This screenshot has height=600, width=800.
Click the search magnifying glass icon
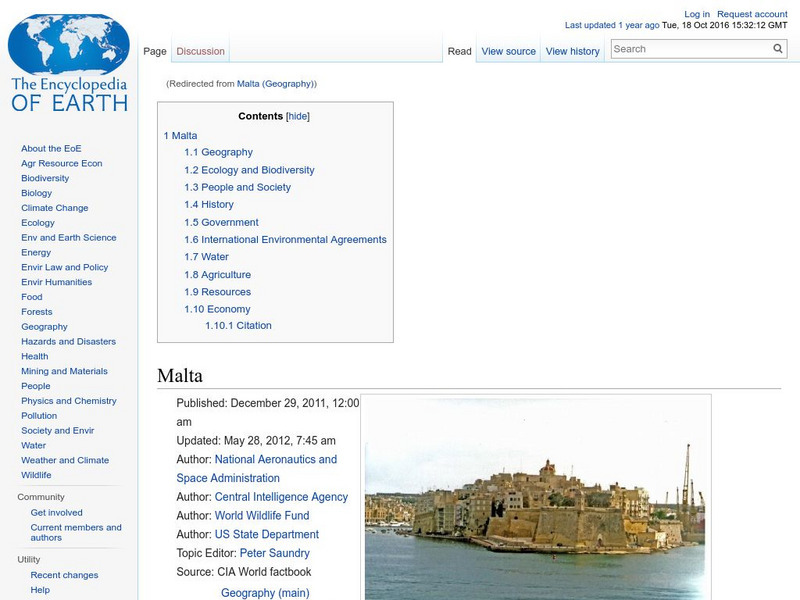pyautogui.click(x=777, y=47)
